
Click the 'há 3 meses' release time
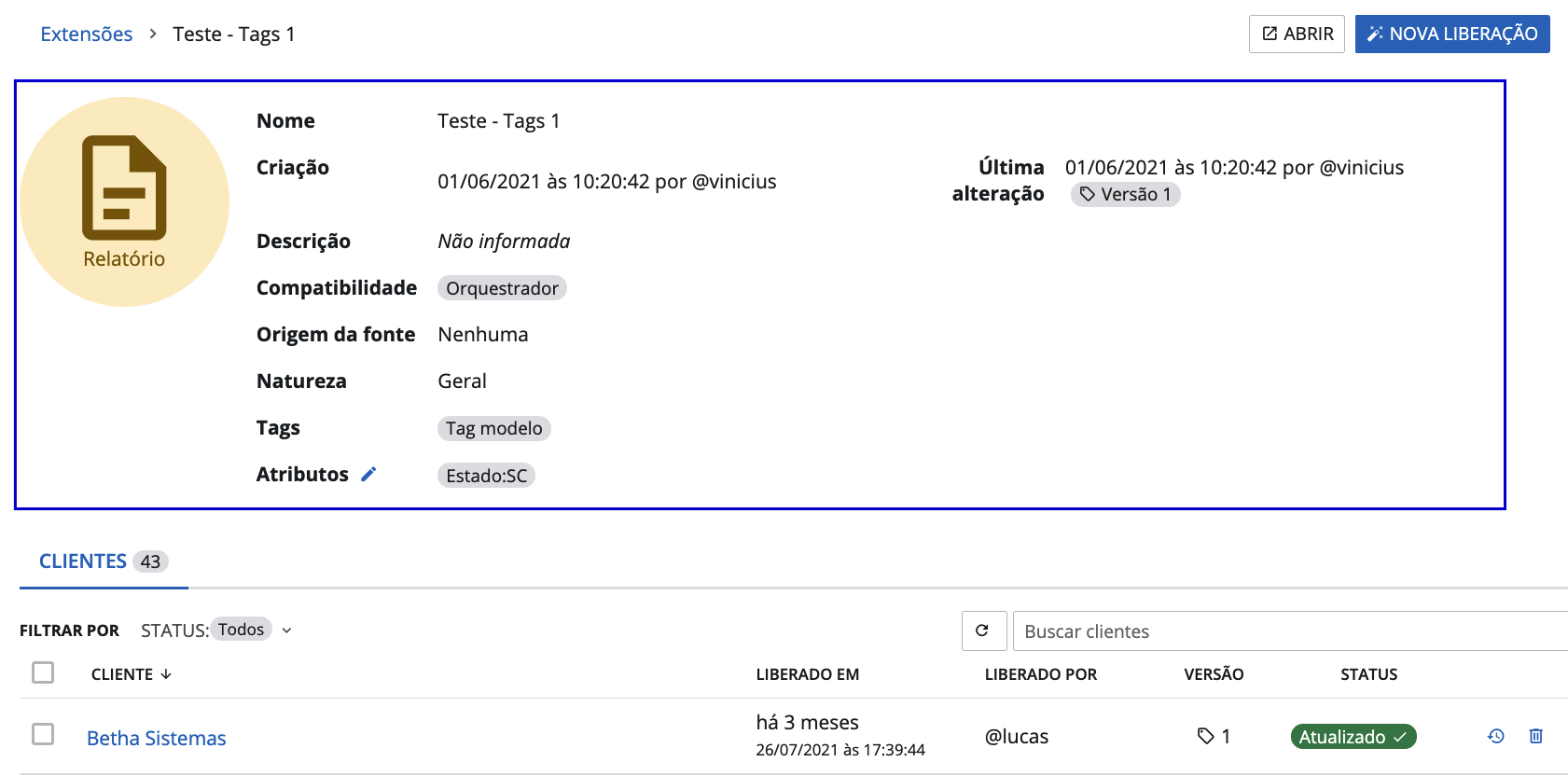click(x=808, y=722)
